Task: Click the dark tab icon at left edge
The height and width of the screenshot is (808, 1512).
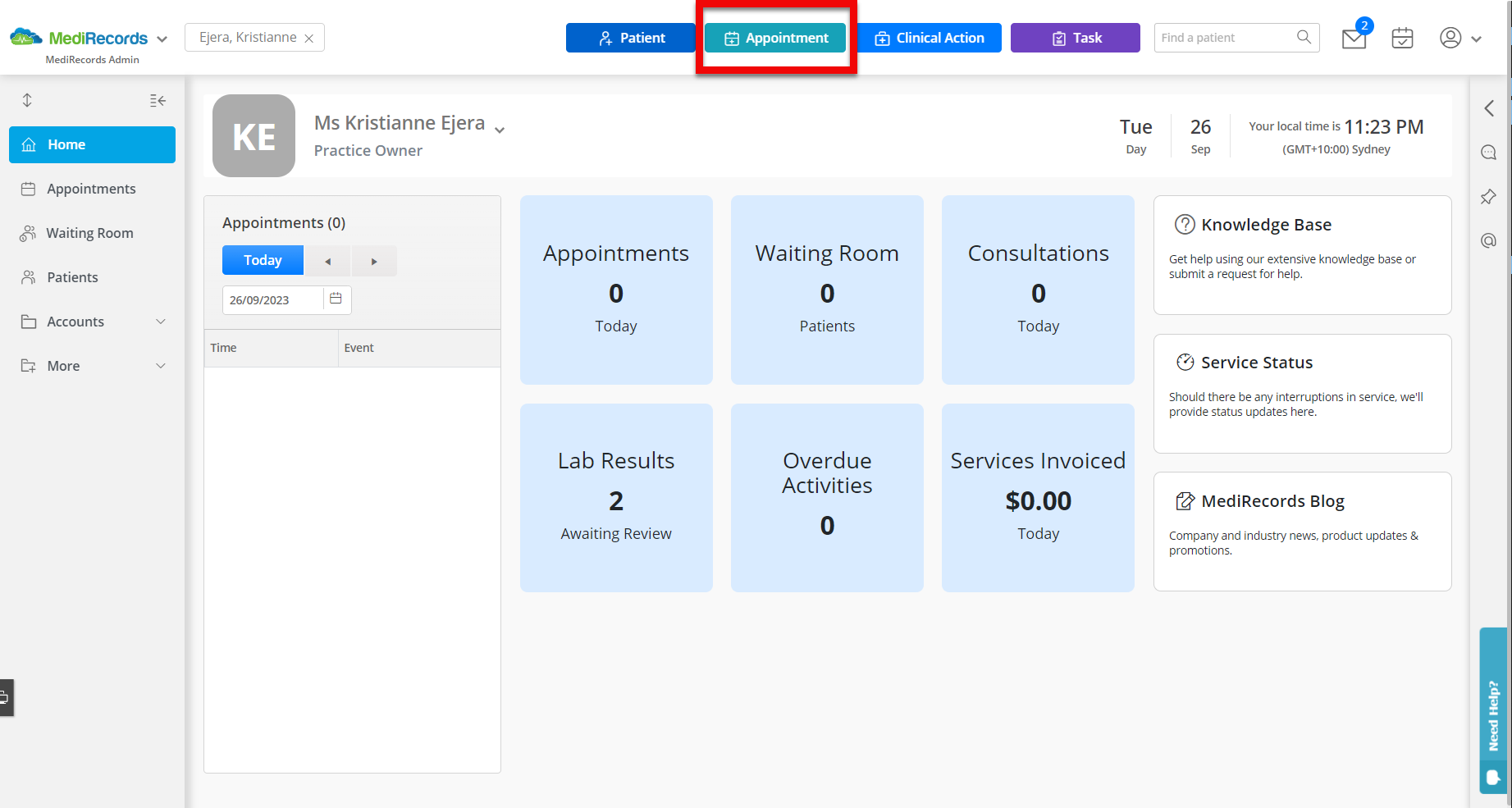Action: (x=6, y=698)
